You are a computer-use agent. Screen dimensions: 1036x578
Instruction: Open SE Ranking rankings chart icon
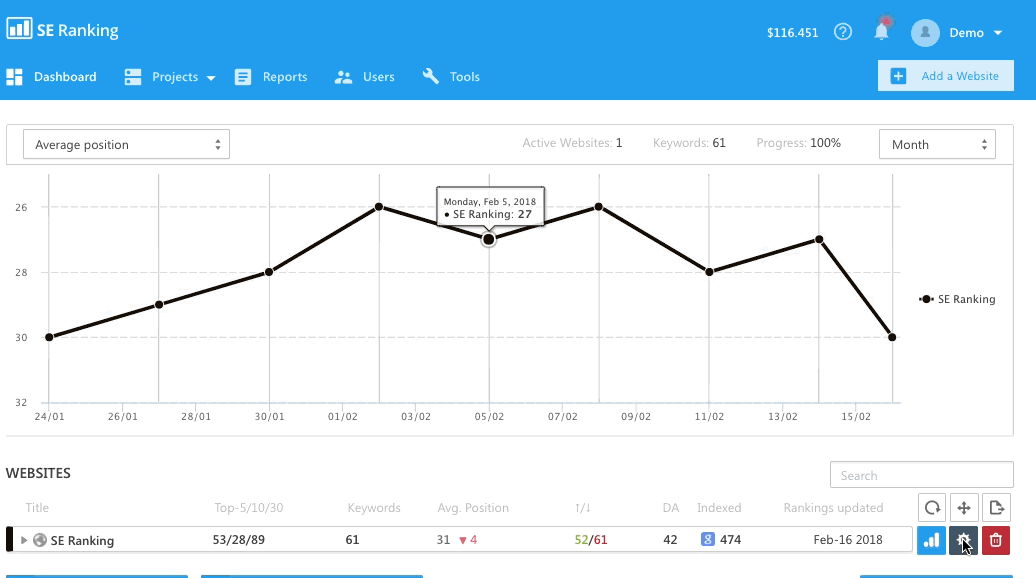[932, 540]
